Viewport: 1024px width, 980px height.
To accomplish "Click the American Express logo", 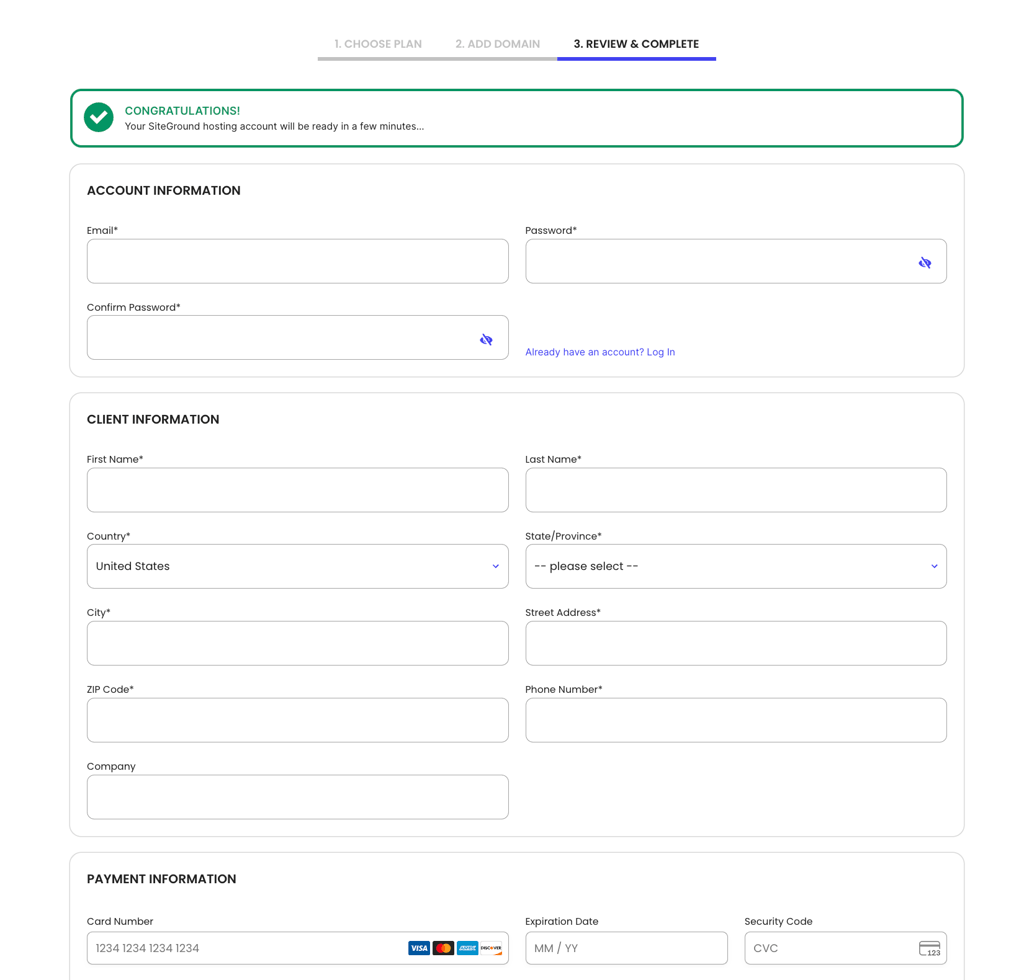I will (x=468, y=948).
